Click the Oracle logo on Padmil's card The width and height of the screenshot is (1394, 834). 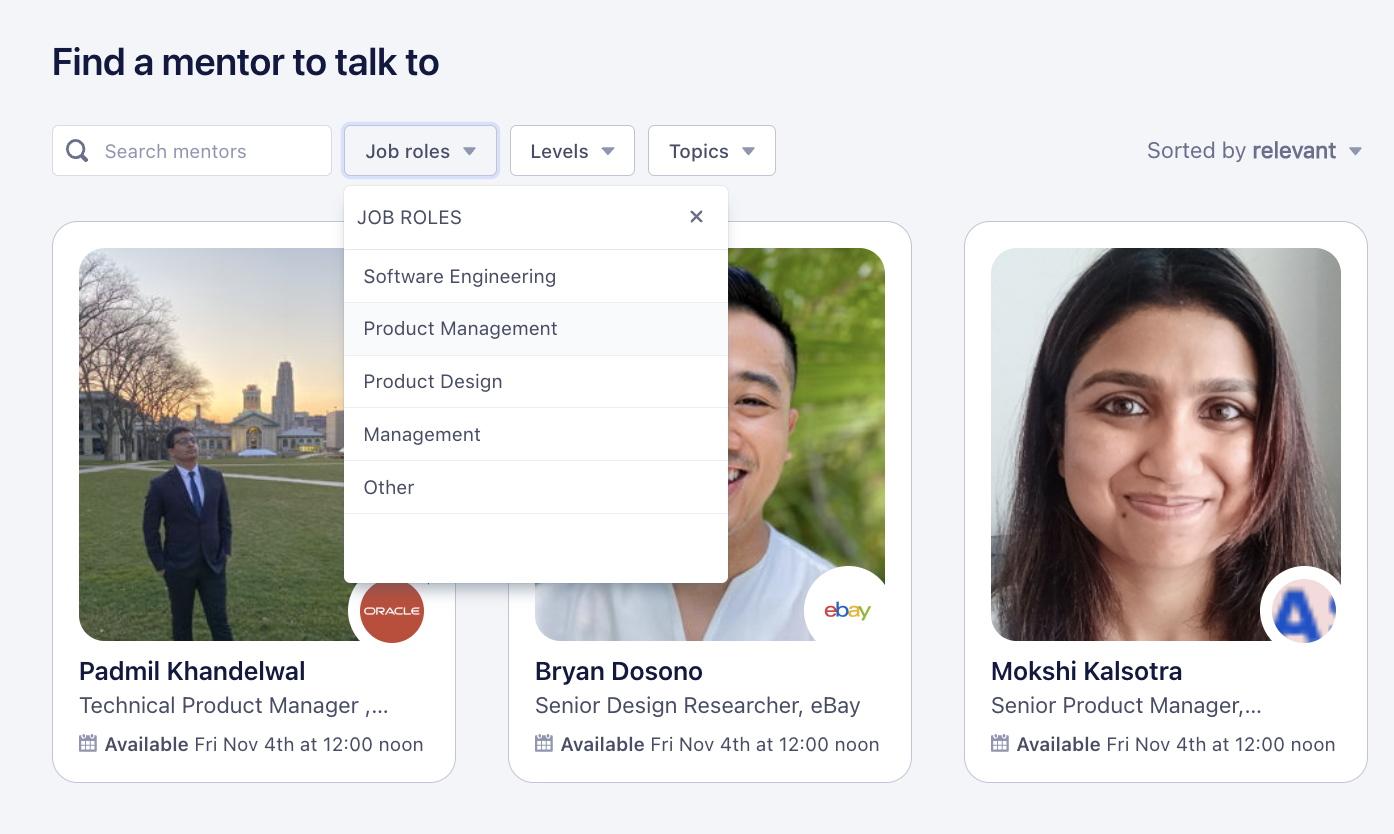click(390, 611)
